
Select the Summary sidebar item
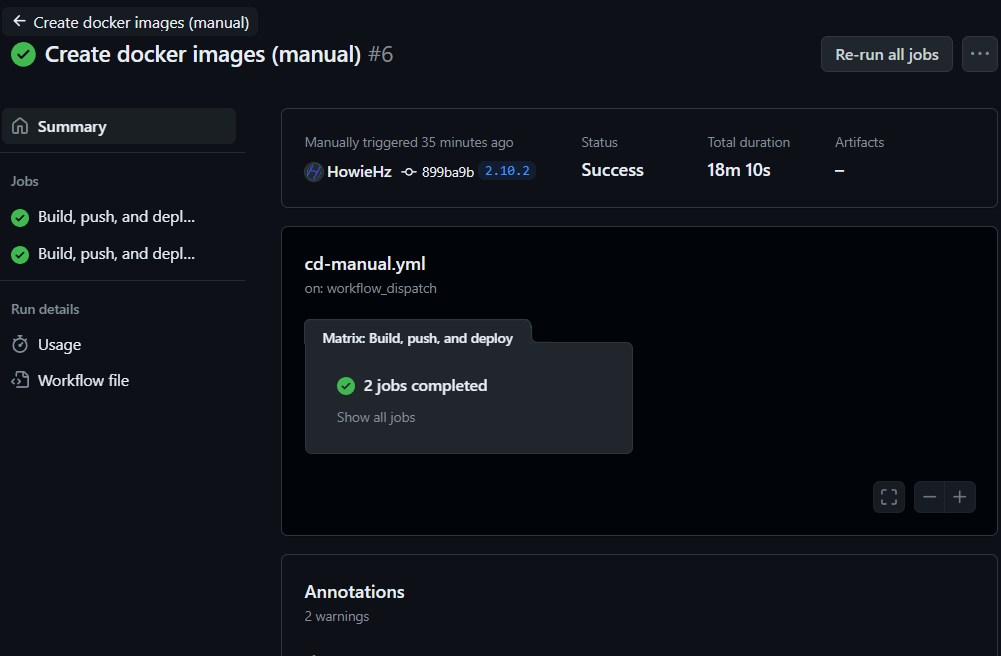119,126
